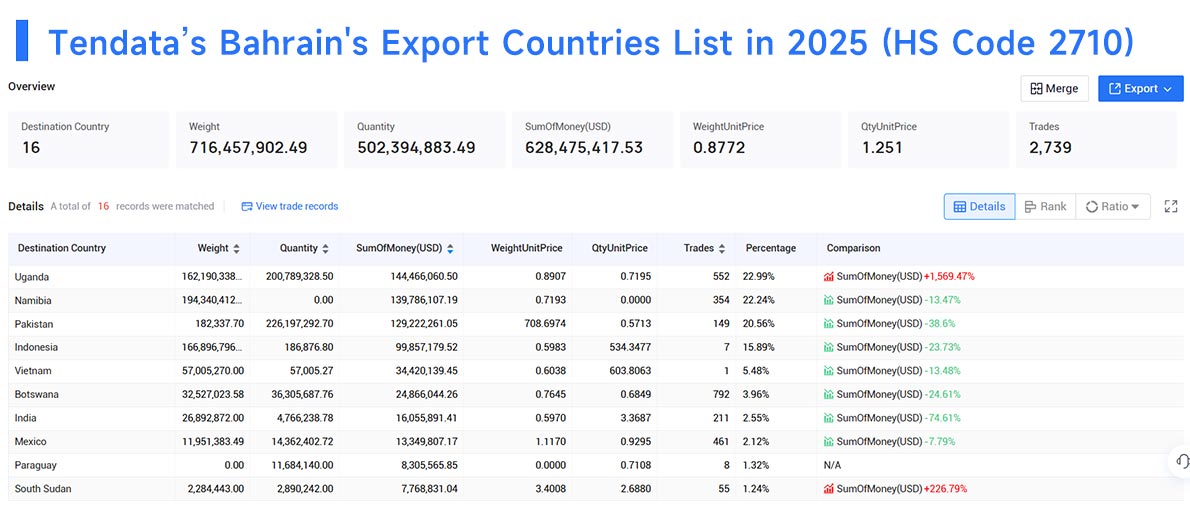1190x512 pixels.
Task: Click the Trades overview card 2,739
Action: point(1097,140)
